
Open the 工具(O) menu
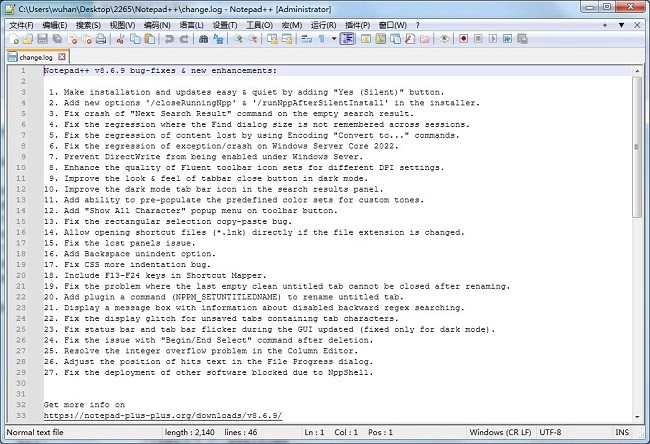tap(260, 25)
